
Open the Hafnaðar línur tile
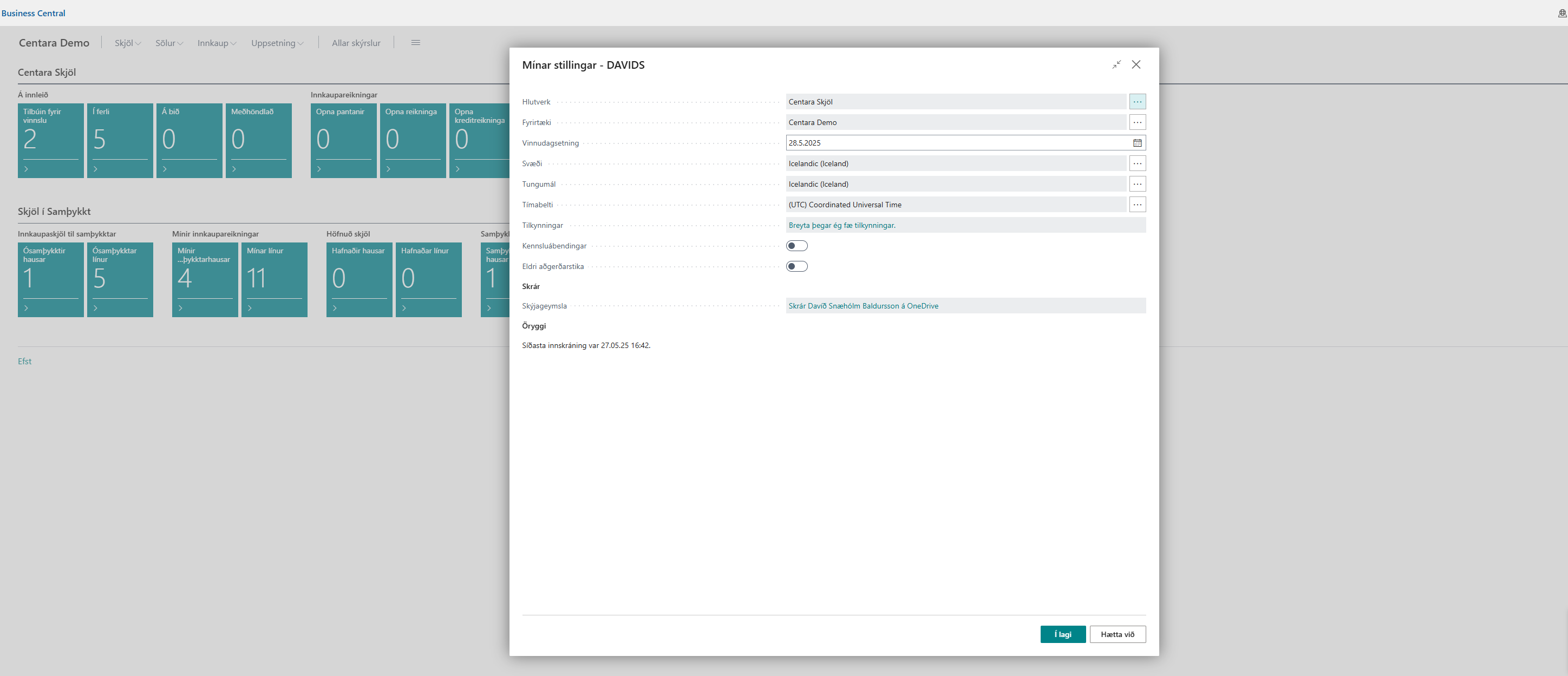click(x=428, y=280)
